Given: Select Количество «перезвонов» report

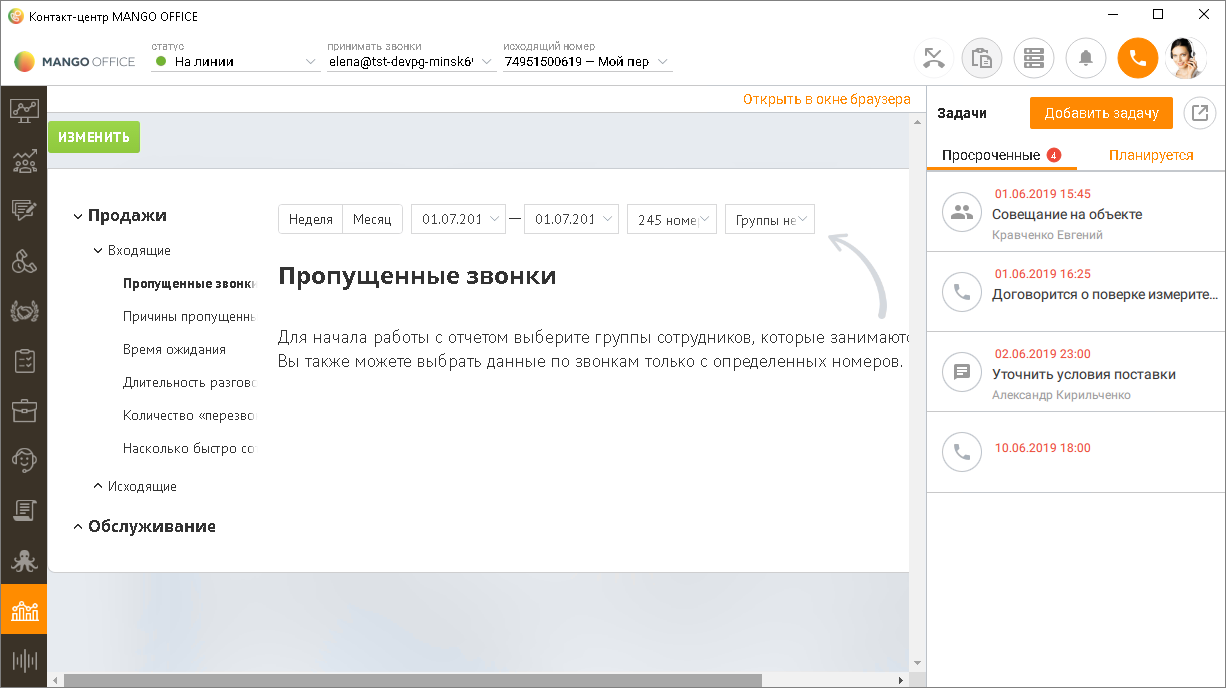Looking at the screenshot, I should tap(188, 415).
